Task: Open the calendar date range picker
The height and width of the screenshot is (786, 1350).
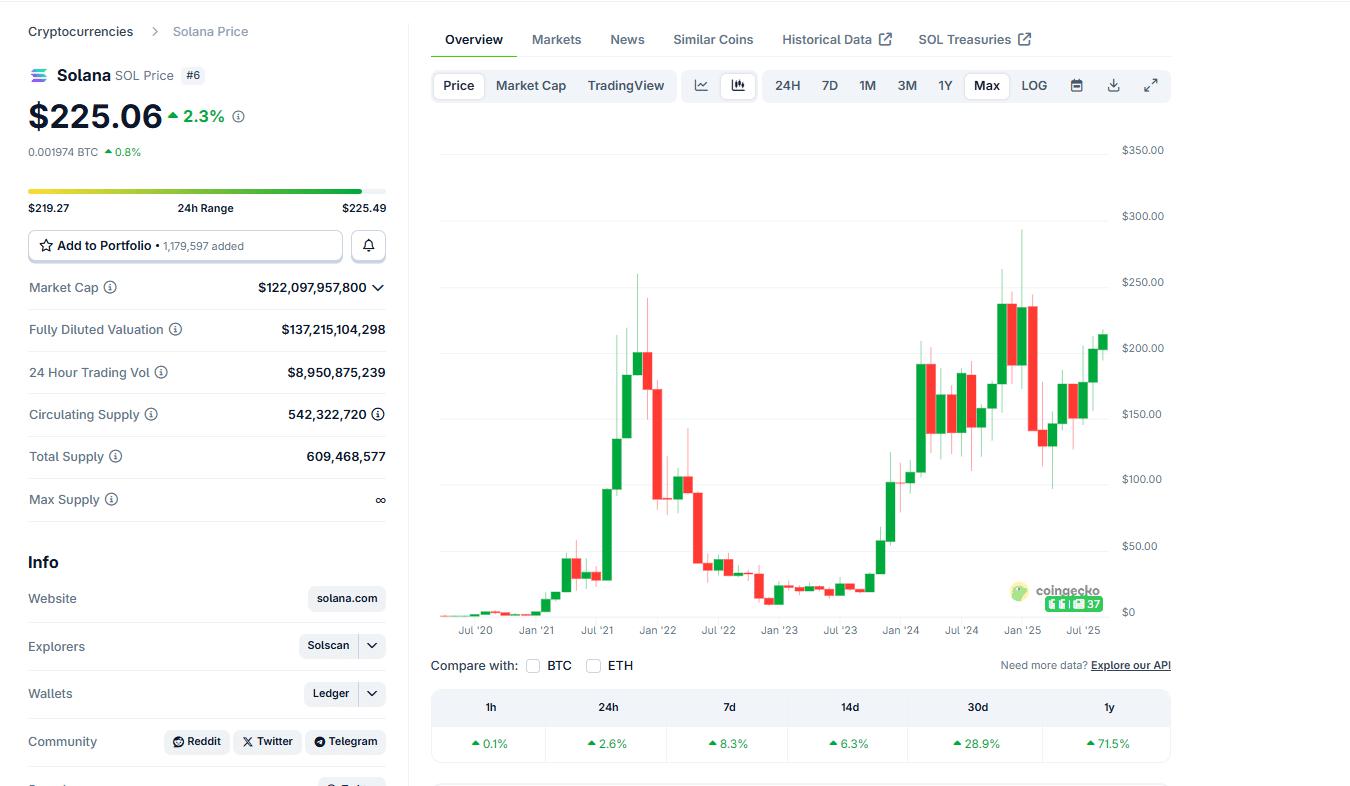Action: click(x=1076, y=86)
